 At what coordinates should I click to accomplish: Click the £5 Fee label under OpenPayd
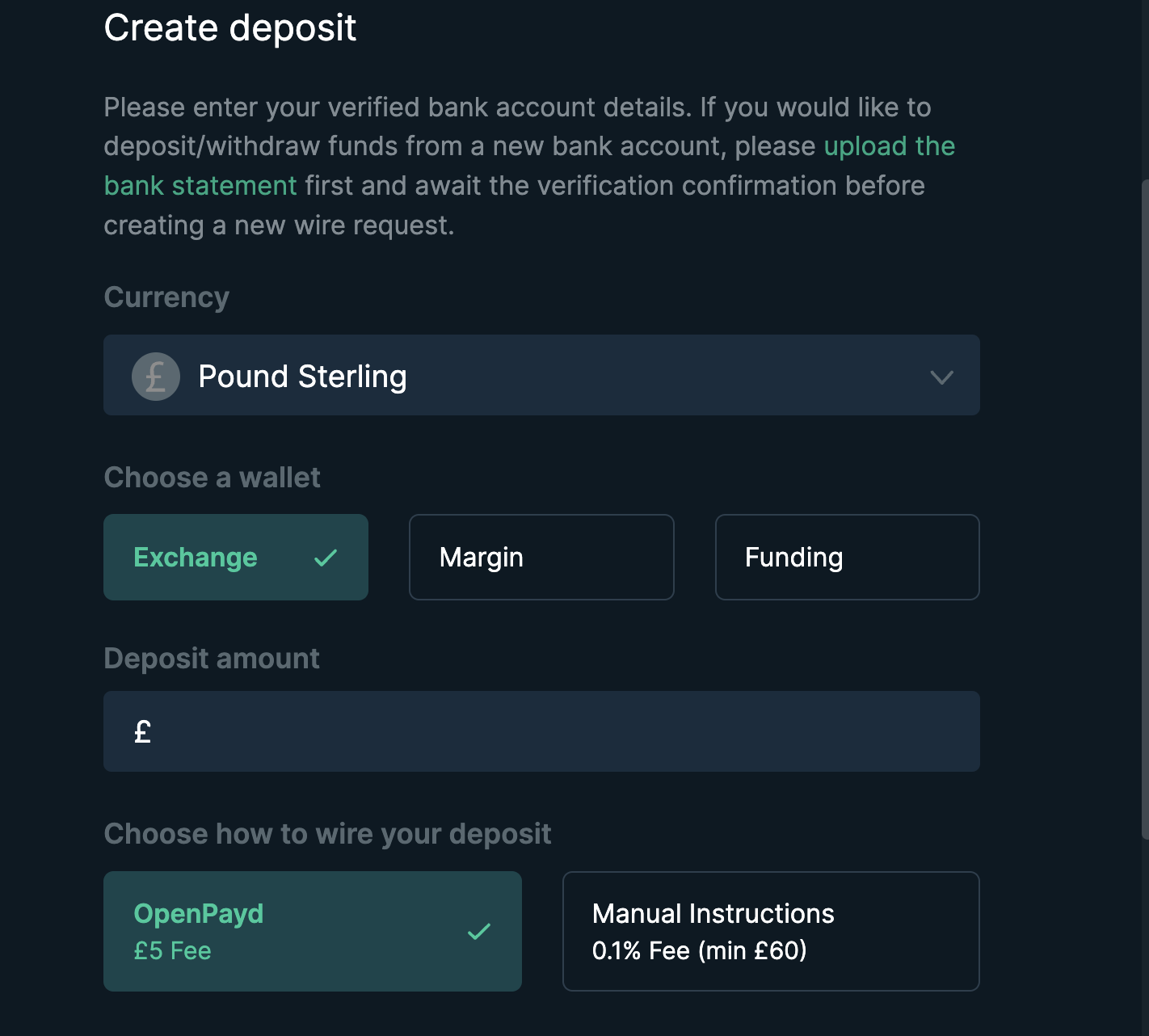[x=172, y=951]
